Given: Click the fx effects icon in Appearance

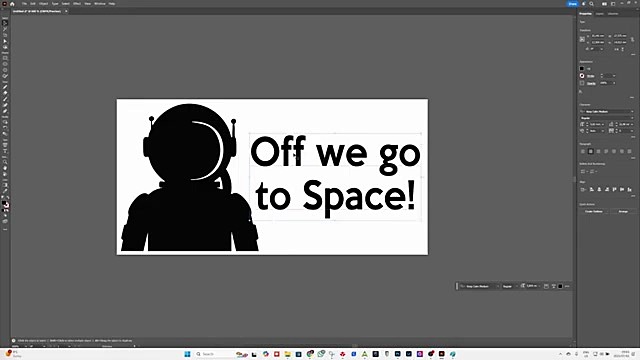Looking at the screenshot, I should pos(580,91).
